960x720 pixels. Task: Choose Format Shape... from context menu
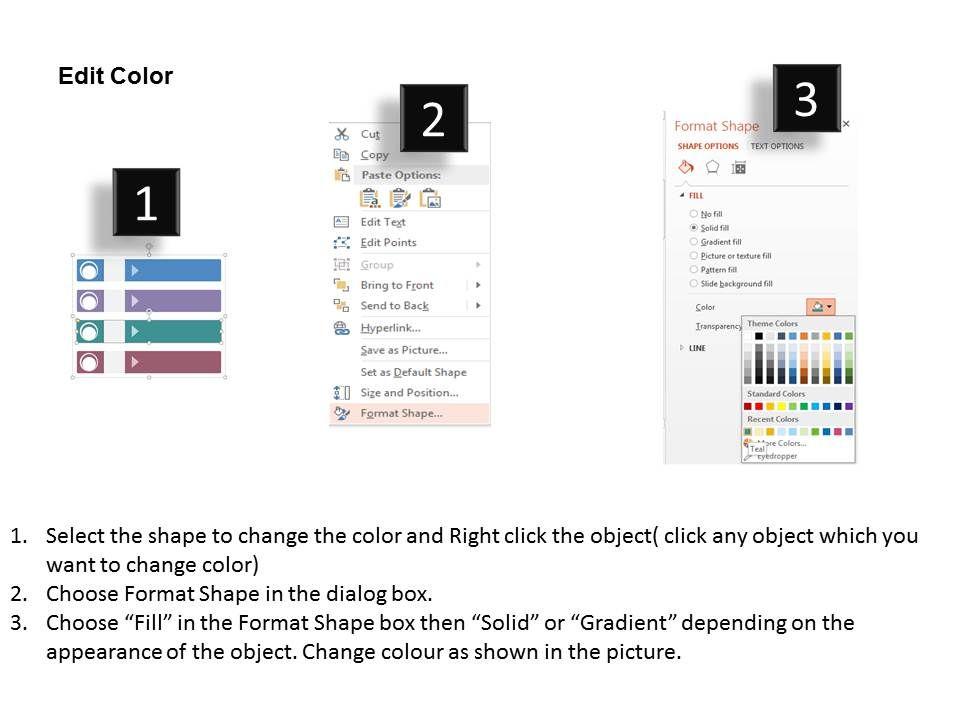pos(401,413)
